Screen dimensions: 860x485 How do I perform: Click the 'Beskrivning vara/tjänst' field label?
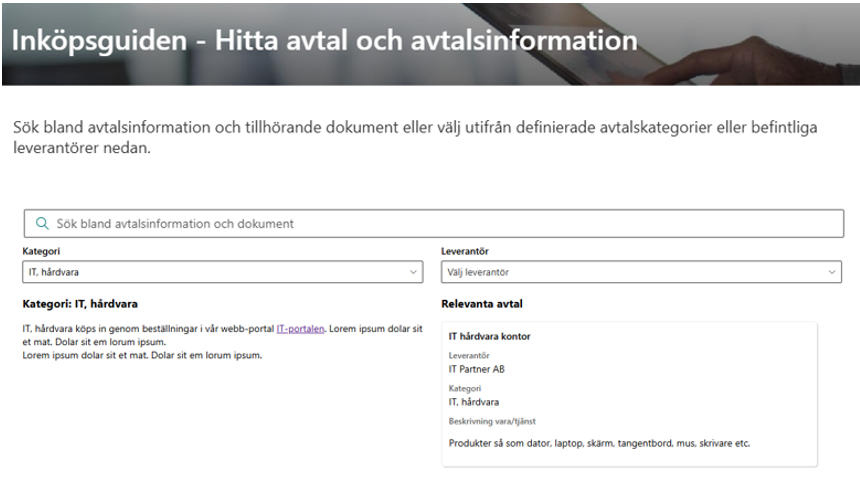(492, 421)
